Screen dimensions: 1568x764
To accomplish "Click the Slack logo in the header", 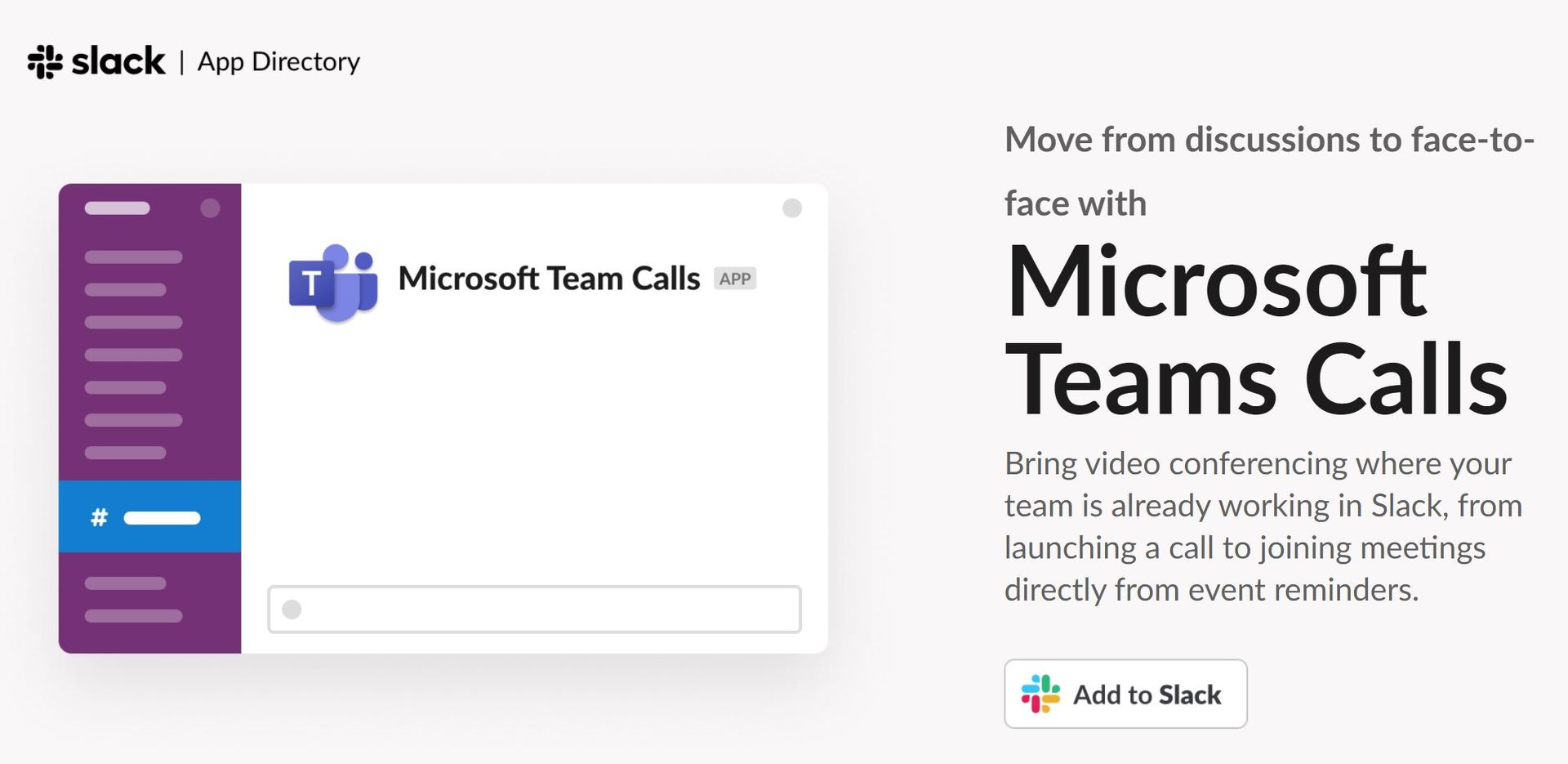I will click(96, 61).
